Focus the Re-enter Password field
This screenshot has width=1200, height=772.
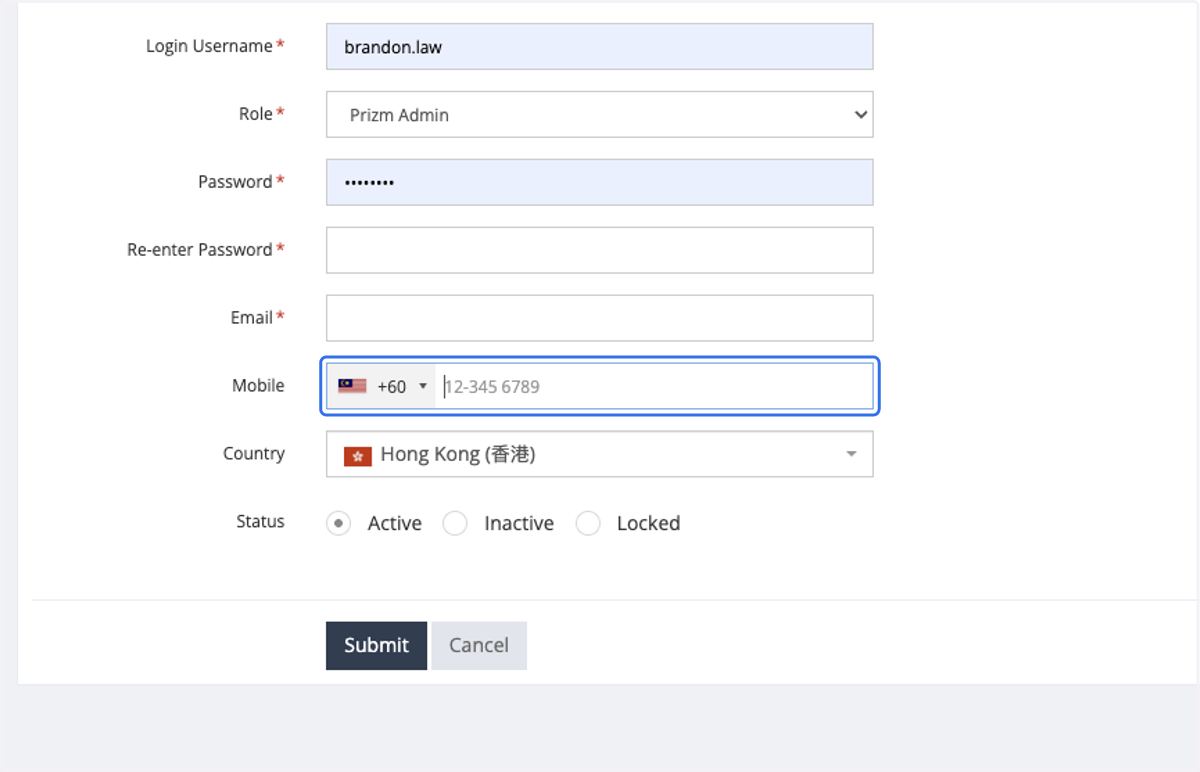[599, 250]
